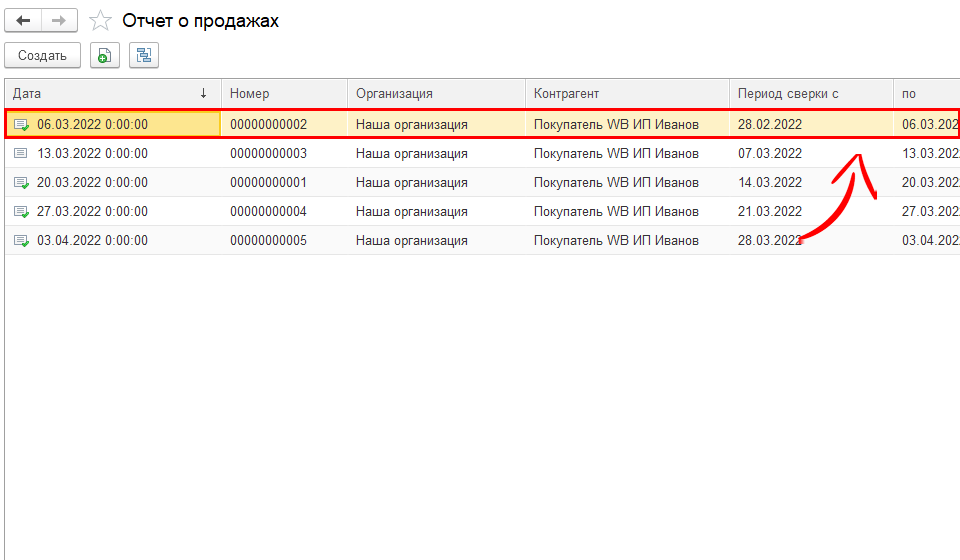Add report to favorites with star icon

pos(100,20)
